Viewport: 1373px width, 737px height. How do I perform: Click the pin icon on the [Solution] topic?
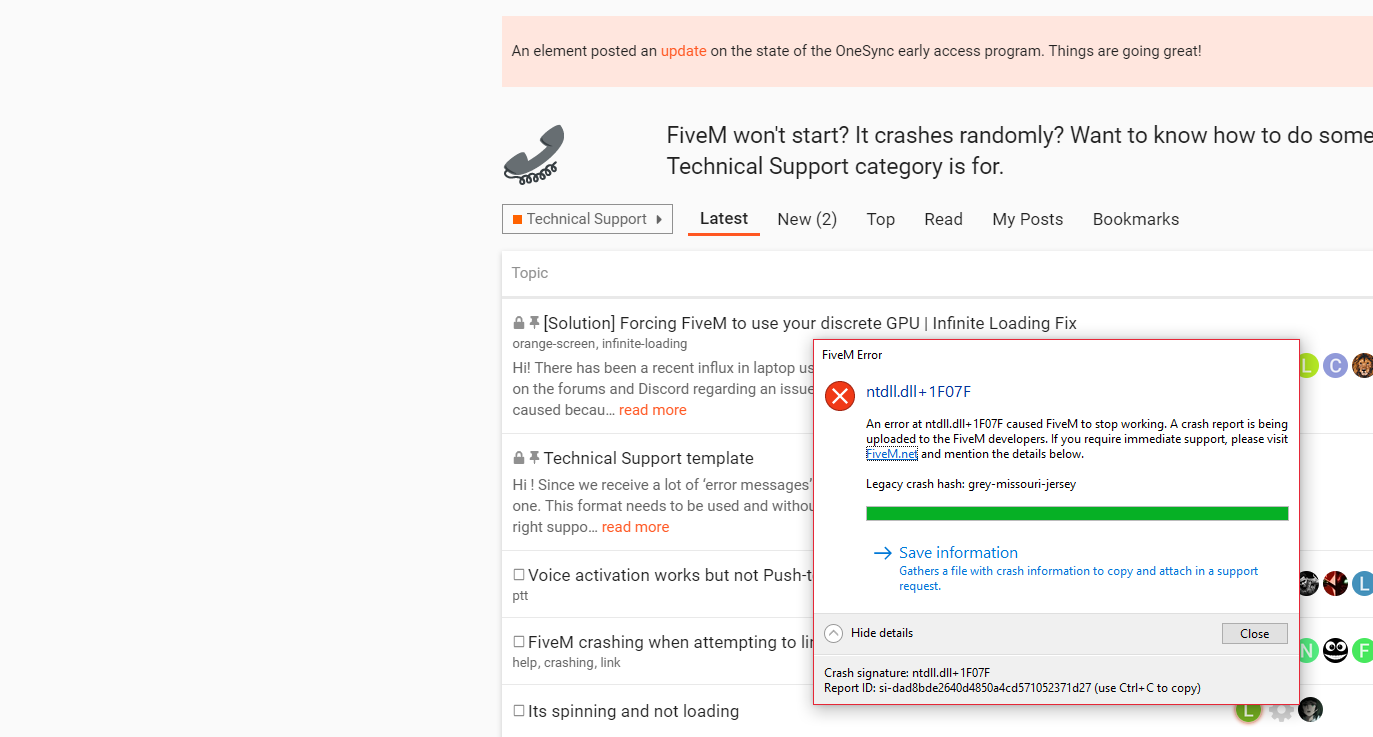click(534, 323)
